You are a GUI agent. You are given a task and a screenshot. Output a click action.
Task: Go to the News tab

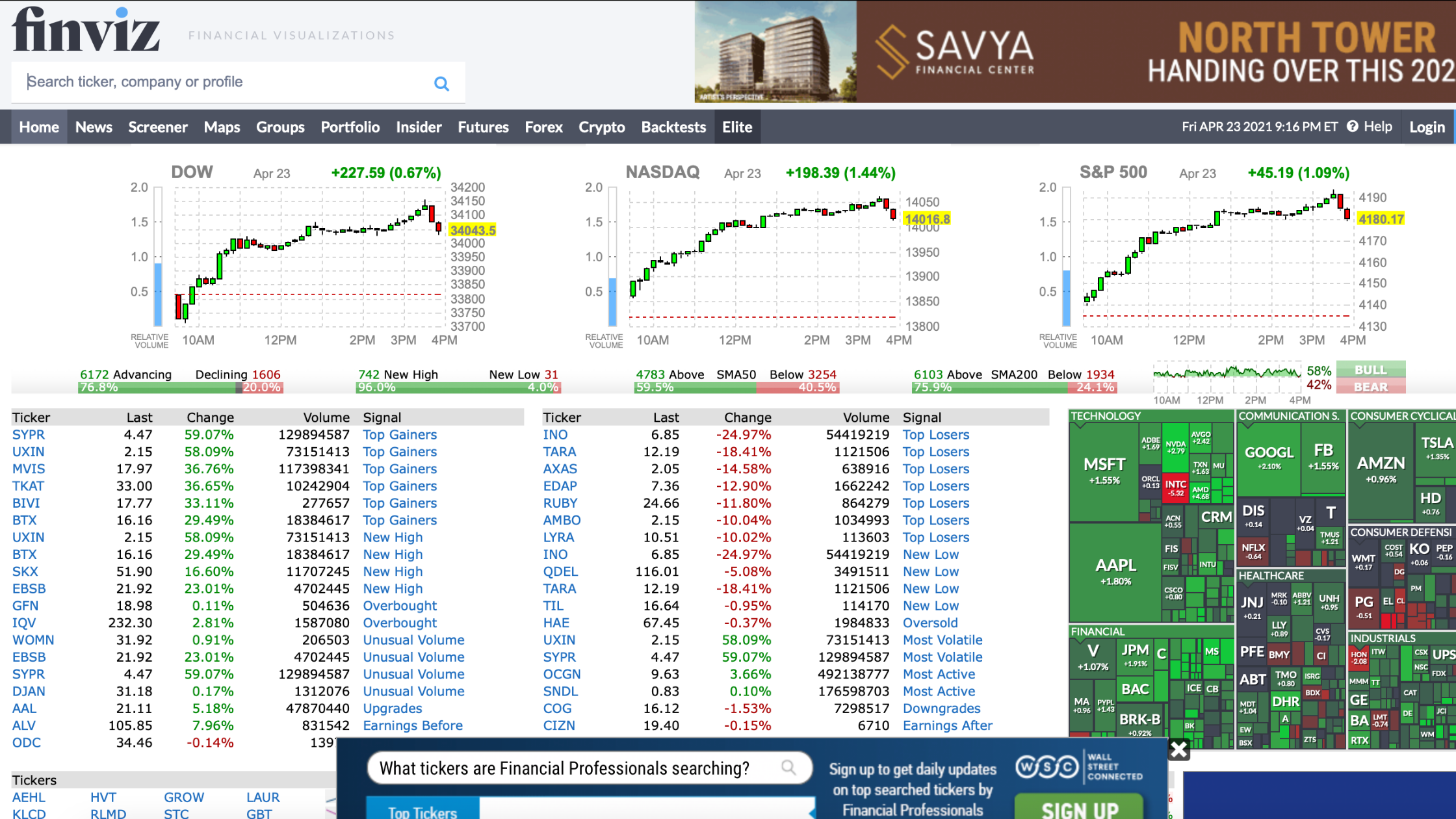click(x=94, y=127)
